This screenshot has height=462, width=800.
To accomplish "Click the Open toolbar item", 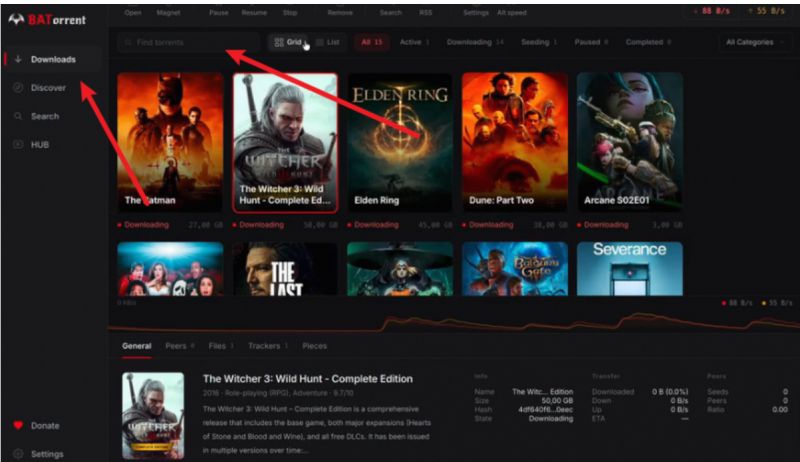I will [133, 13].
